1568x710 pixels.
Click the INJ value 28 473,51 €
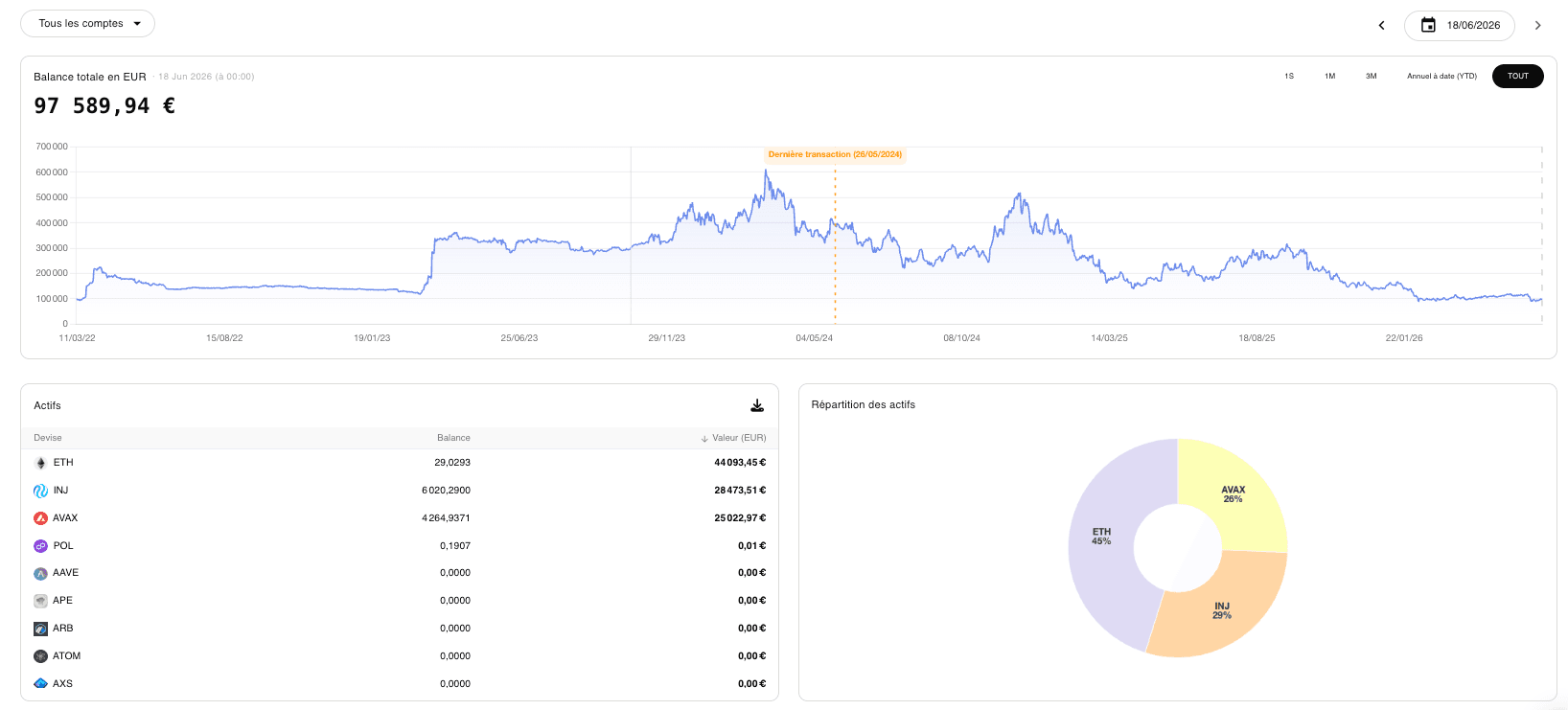click(740, 491)
